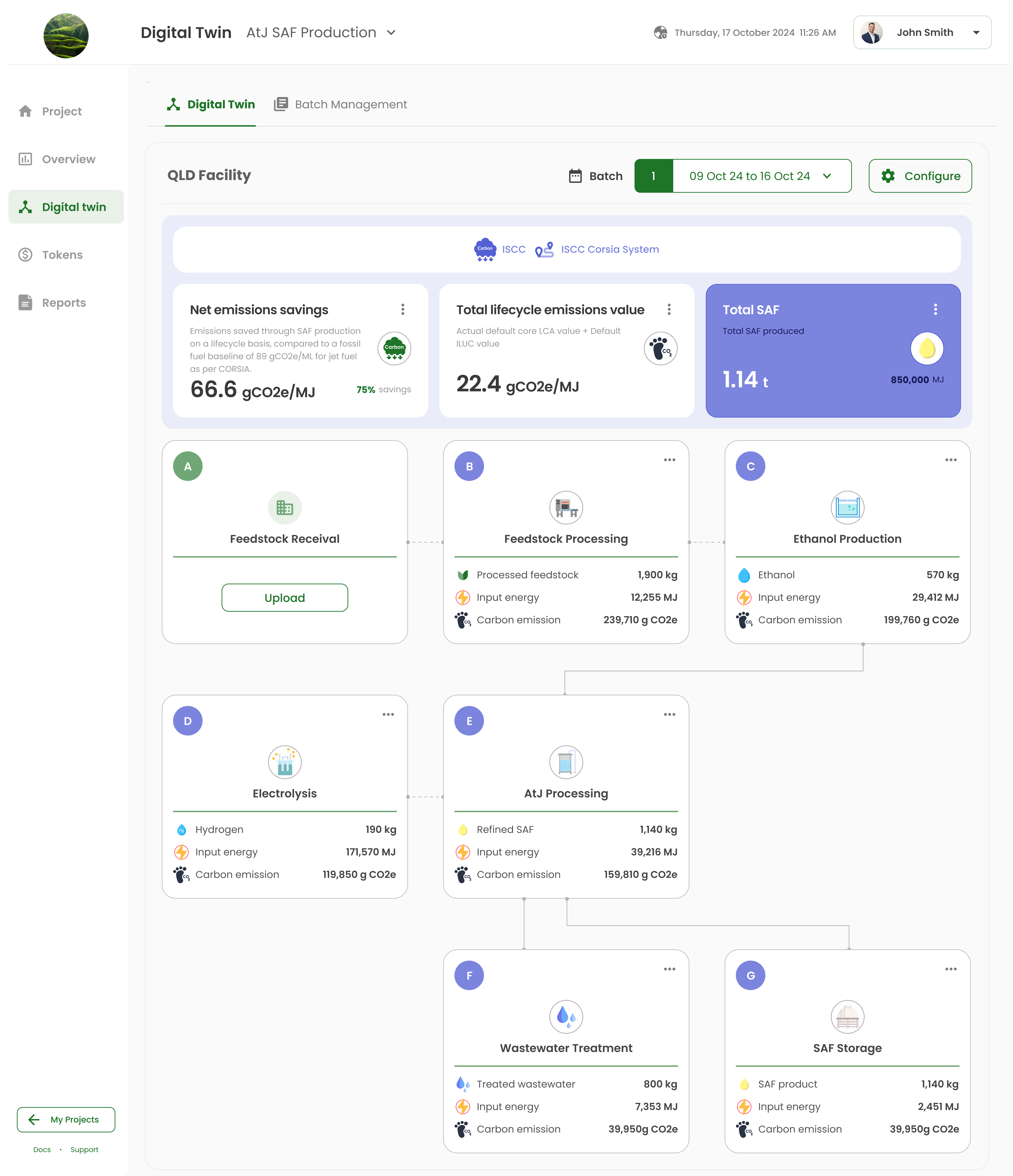
Task: Select Overview in the sidebar
Action: click(x=68, y=159)
